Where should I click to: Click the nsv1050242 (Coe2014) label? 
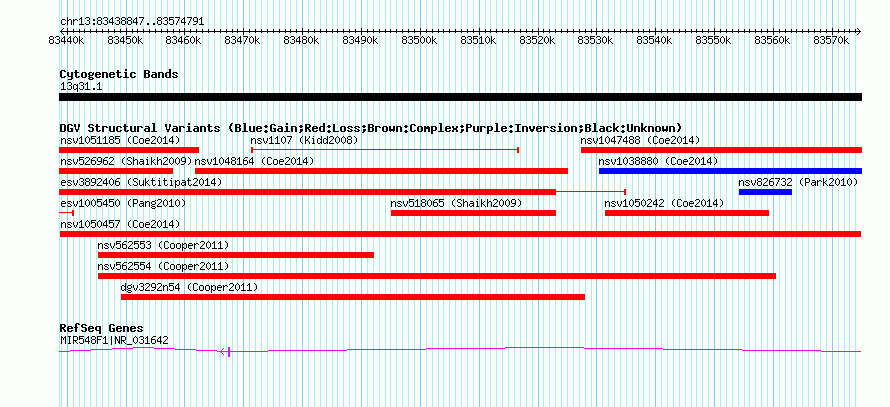664,203
